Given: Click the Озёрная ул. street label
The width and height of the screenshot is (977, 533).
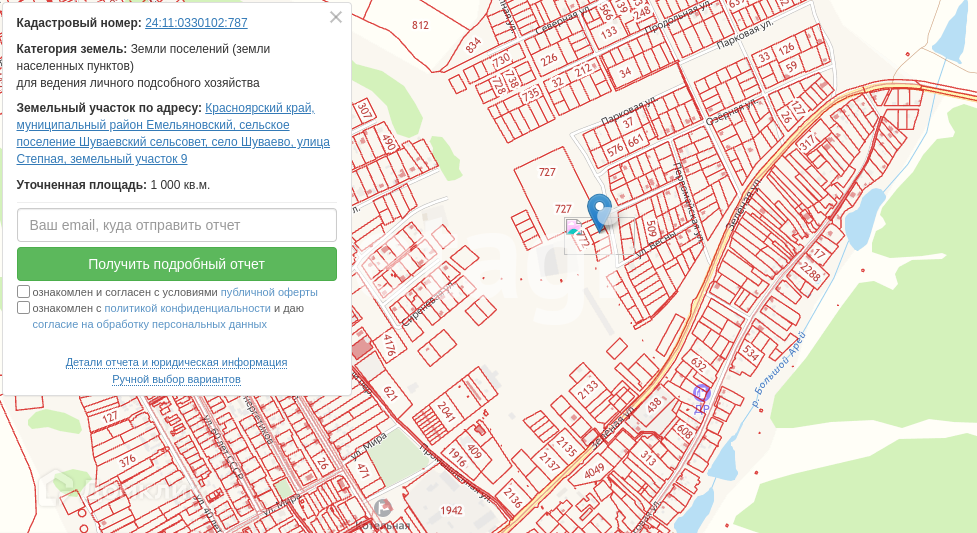Looking at the screenshot, I should pos(731,112).
